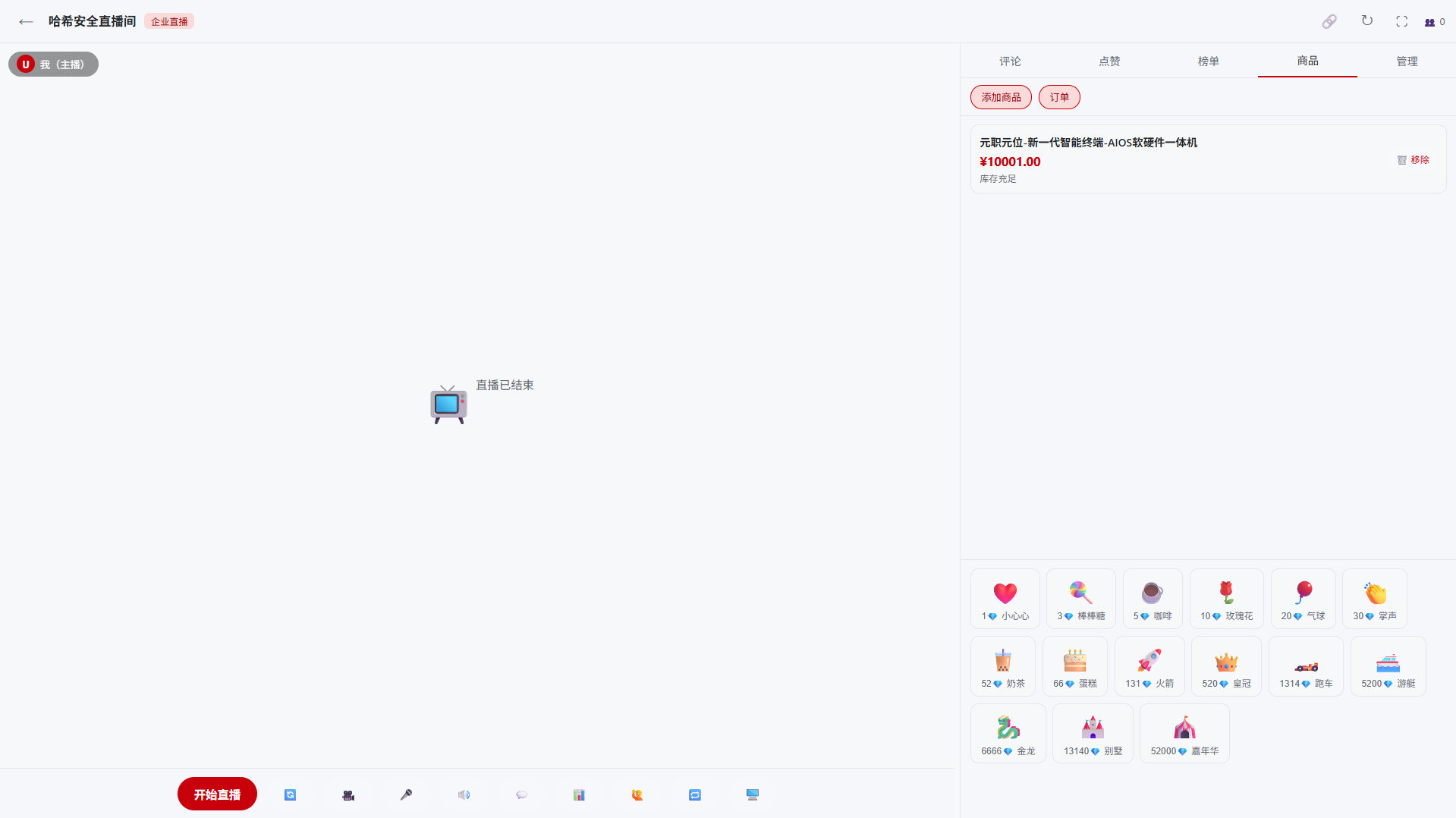This screenshot has height=818, width=1456.
Task: Send the 皇冠 crown gift
Action: (1226, 666)
